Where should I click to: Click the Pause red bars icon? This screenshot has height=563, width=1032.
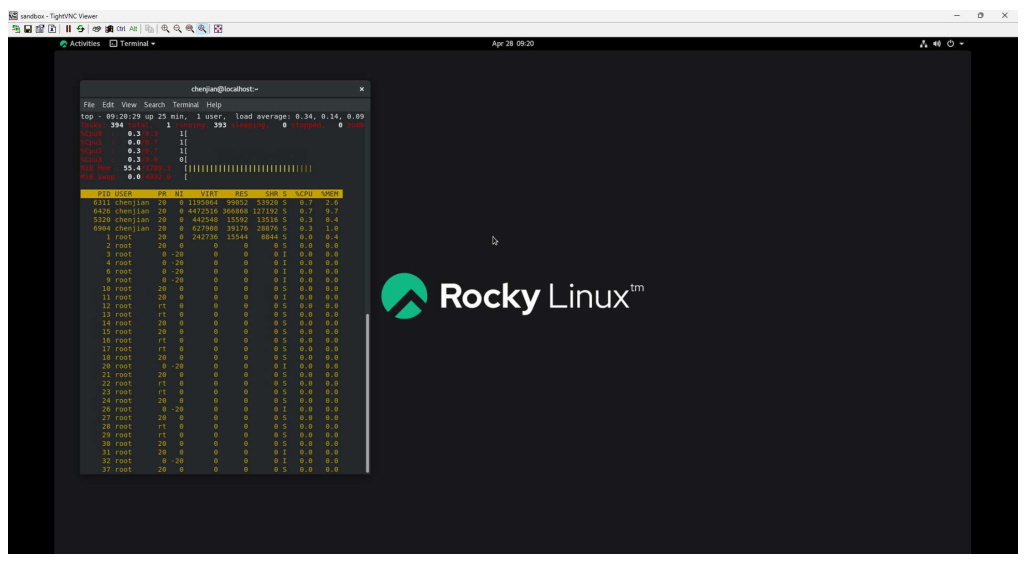point(68,29)
